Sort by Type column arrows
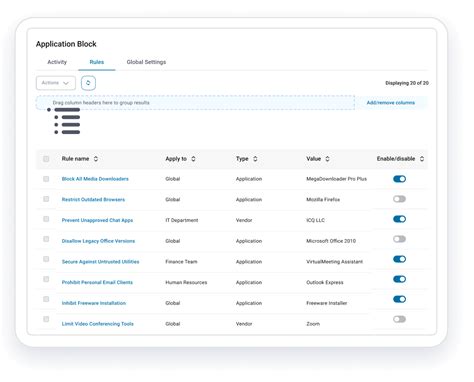 pyautogui.click(x=255, y=159)
